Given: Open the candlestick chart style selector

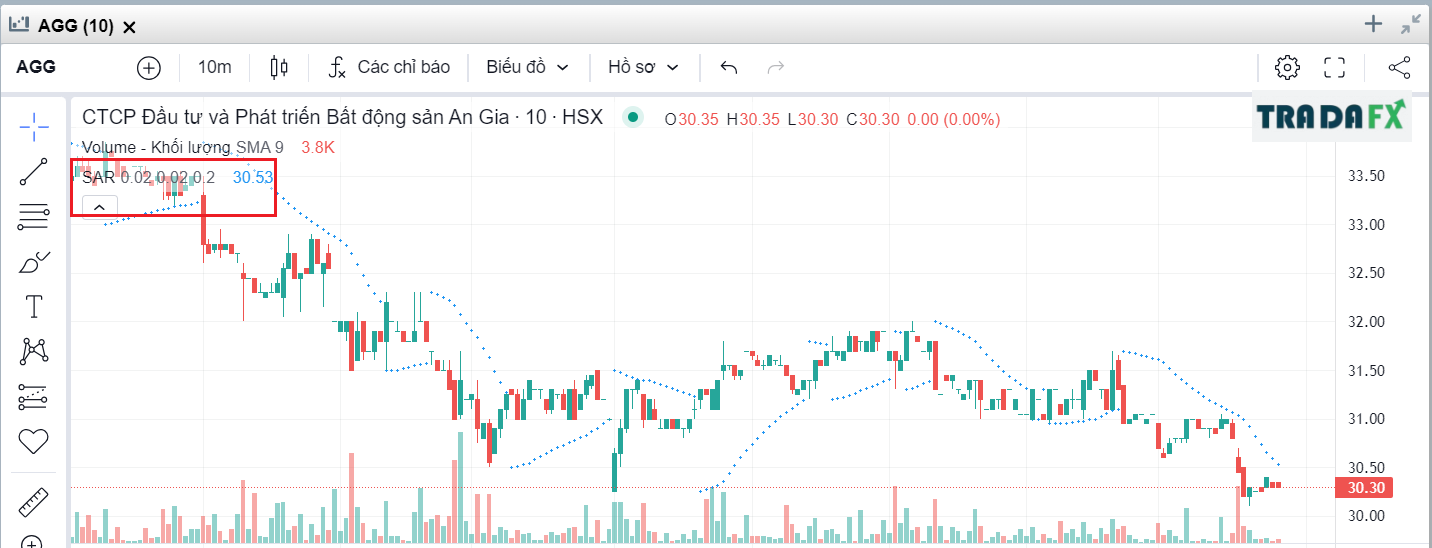Looking at the screenshot, I should [x=279, y=67].
